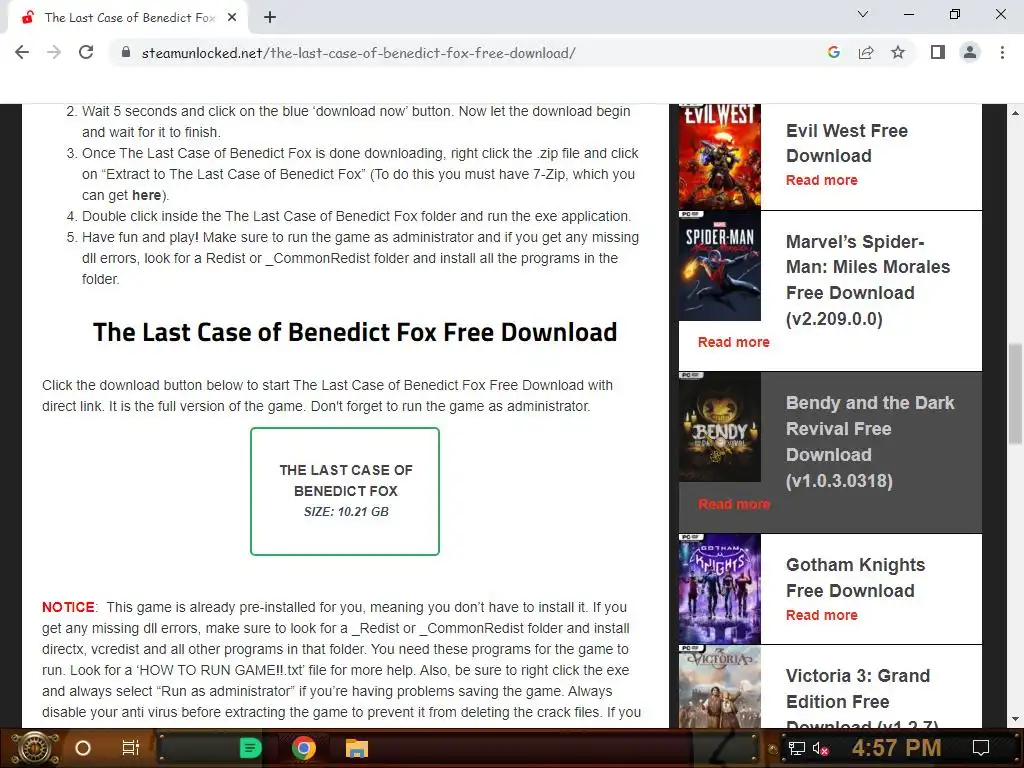
Task: Click Read more under Spider-Man Miles Morales
Action: (x=733, y=342)
